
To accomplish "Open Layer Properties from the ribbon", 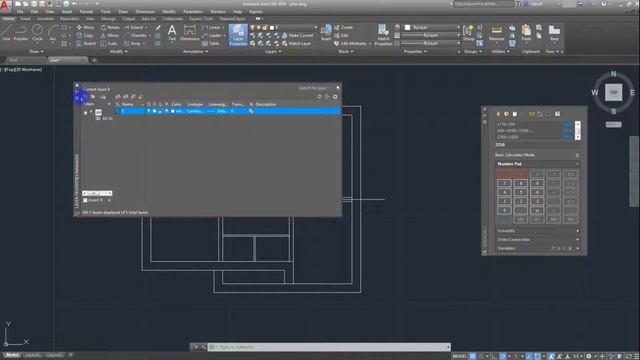I will tap(238, 34).
